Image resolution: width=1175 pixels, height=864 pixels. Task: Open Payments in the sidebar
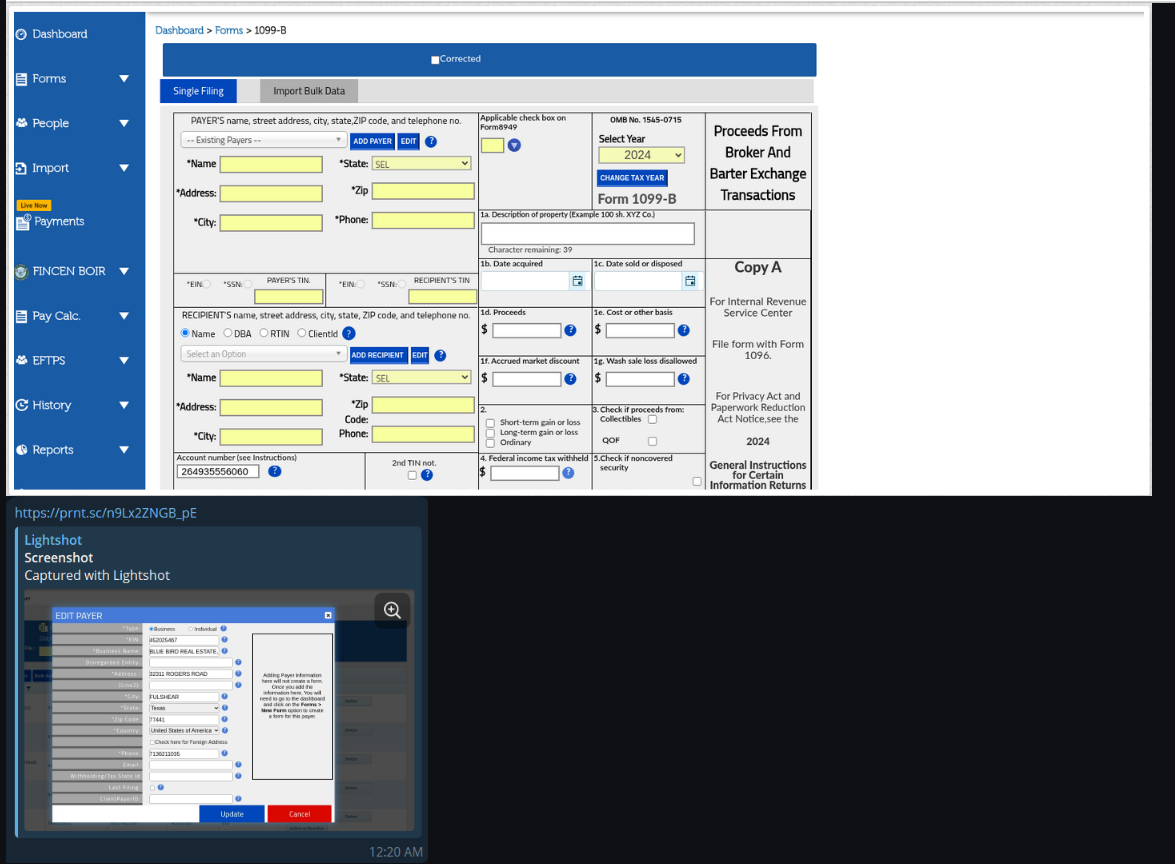click(x=58, y=221)
